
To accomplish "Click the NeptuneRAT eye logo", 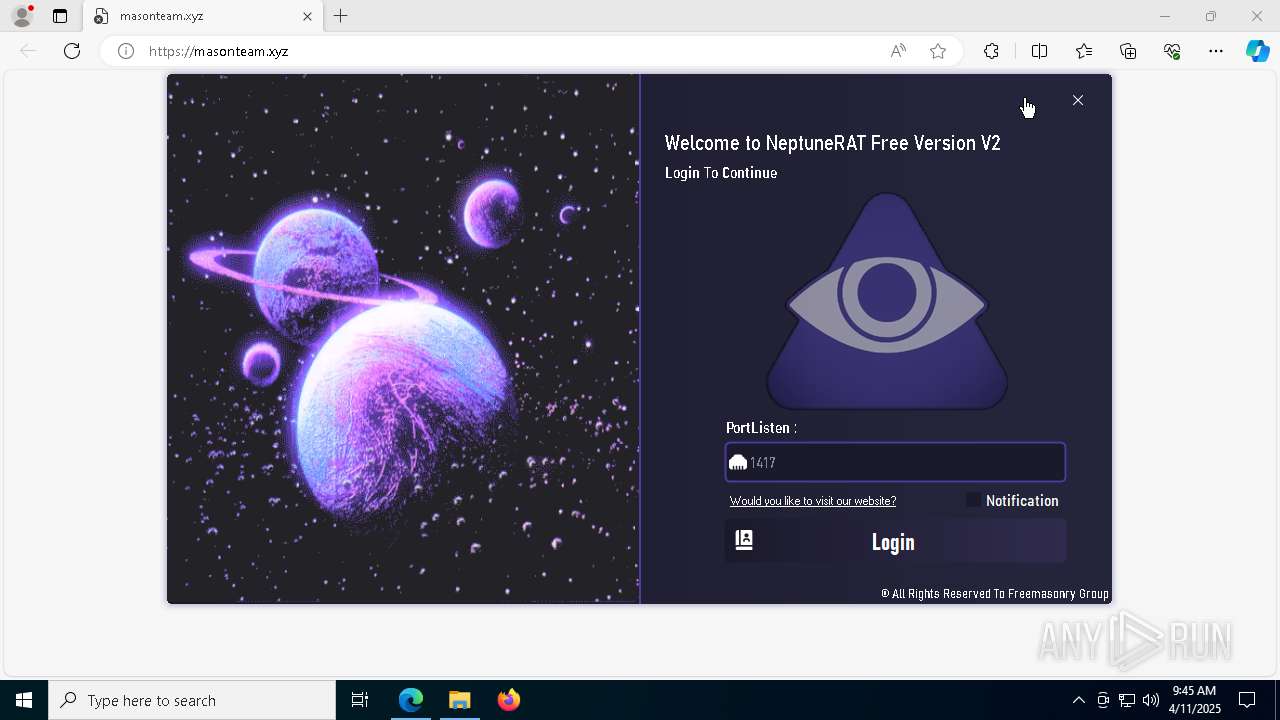I will click(x=887, y=301).
